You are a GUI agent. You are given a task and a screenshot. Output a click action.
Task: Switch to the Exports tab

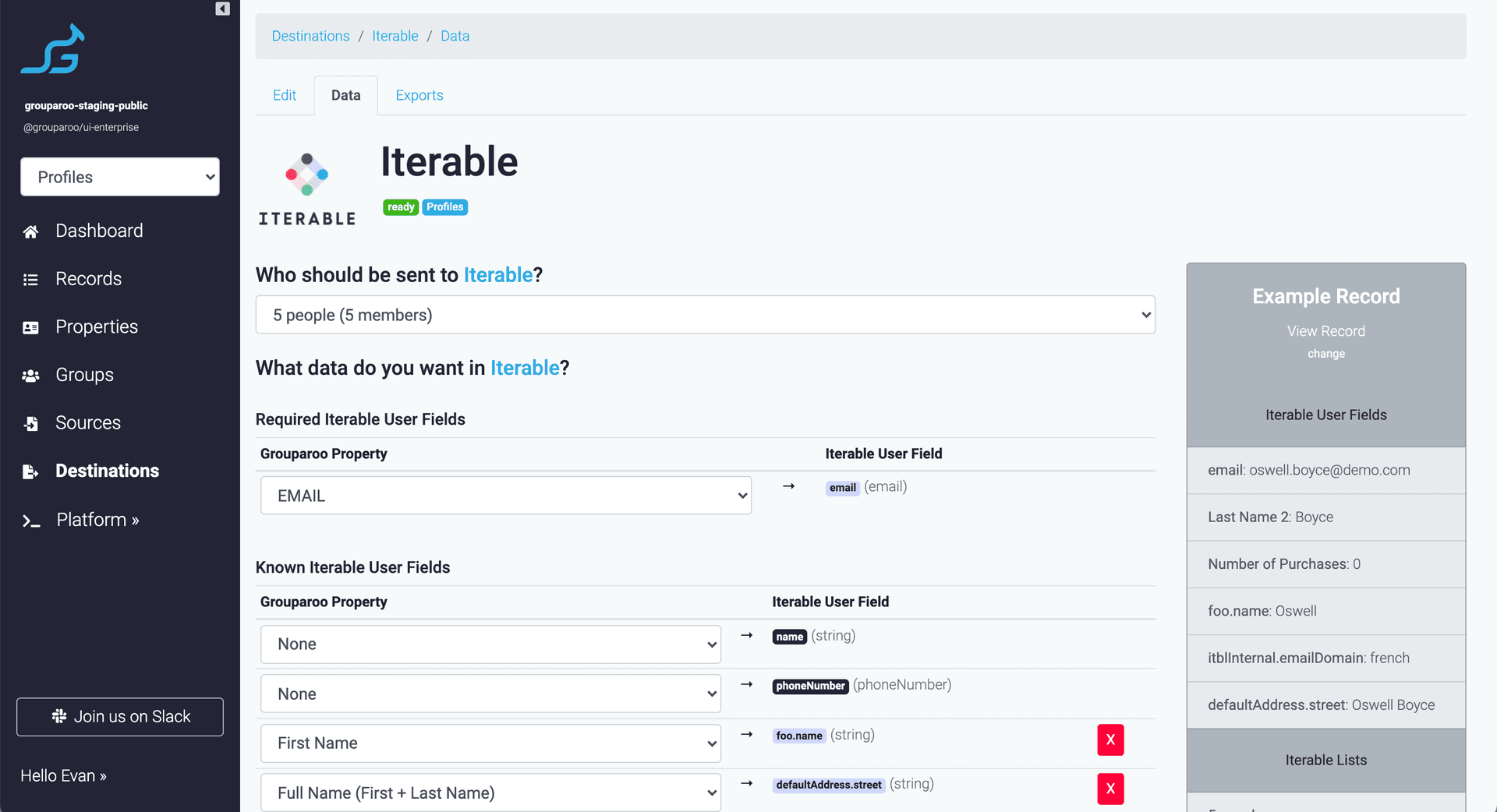[419, 95]
